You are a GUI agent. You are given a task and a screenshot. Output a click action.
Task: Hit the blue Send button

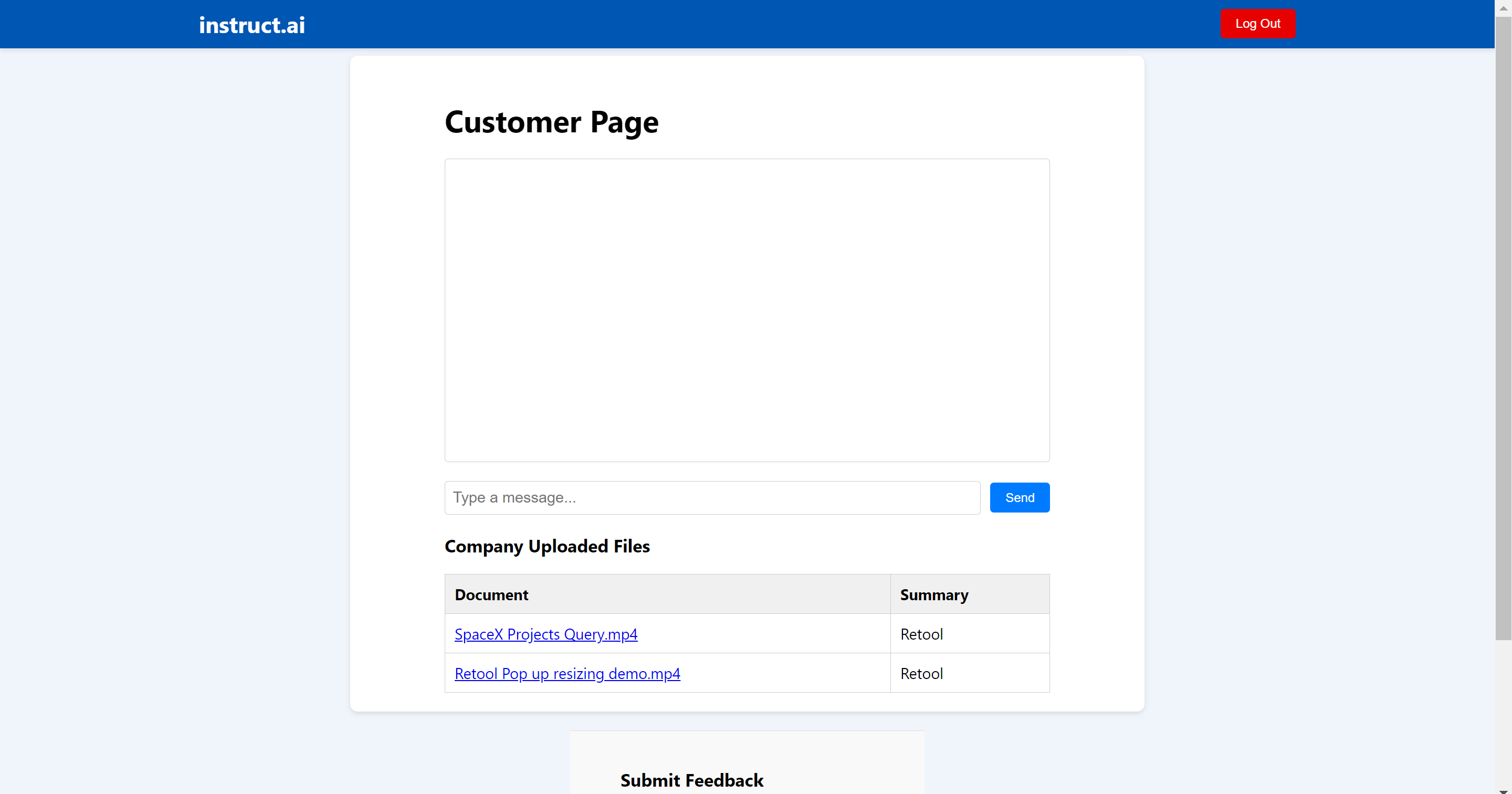1019,497
